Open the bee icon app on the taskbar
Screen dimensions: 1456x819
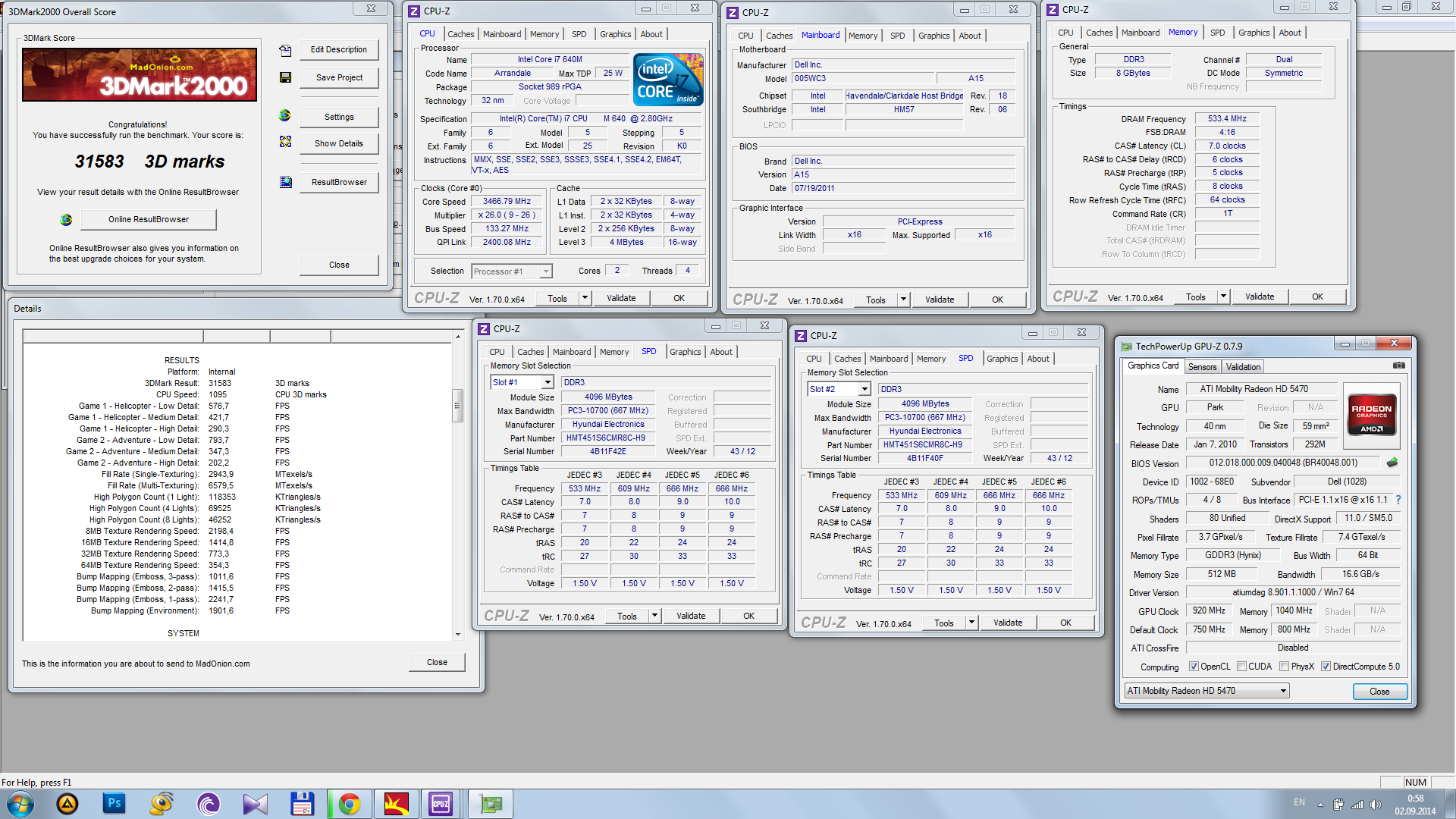click(162, 804)
